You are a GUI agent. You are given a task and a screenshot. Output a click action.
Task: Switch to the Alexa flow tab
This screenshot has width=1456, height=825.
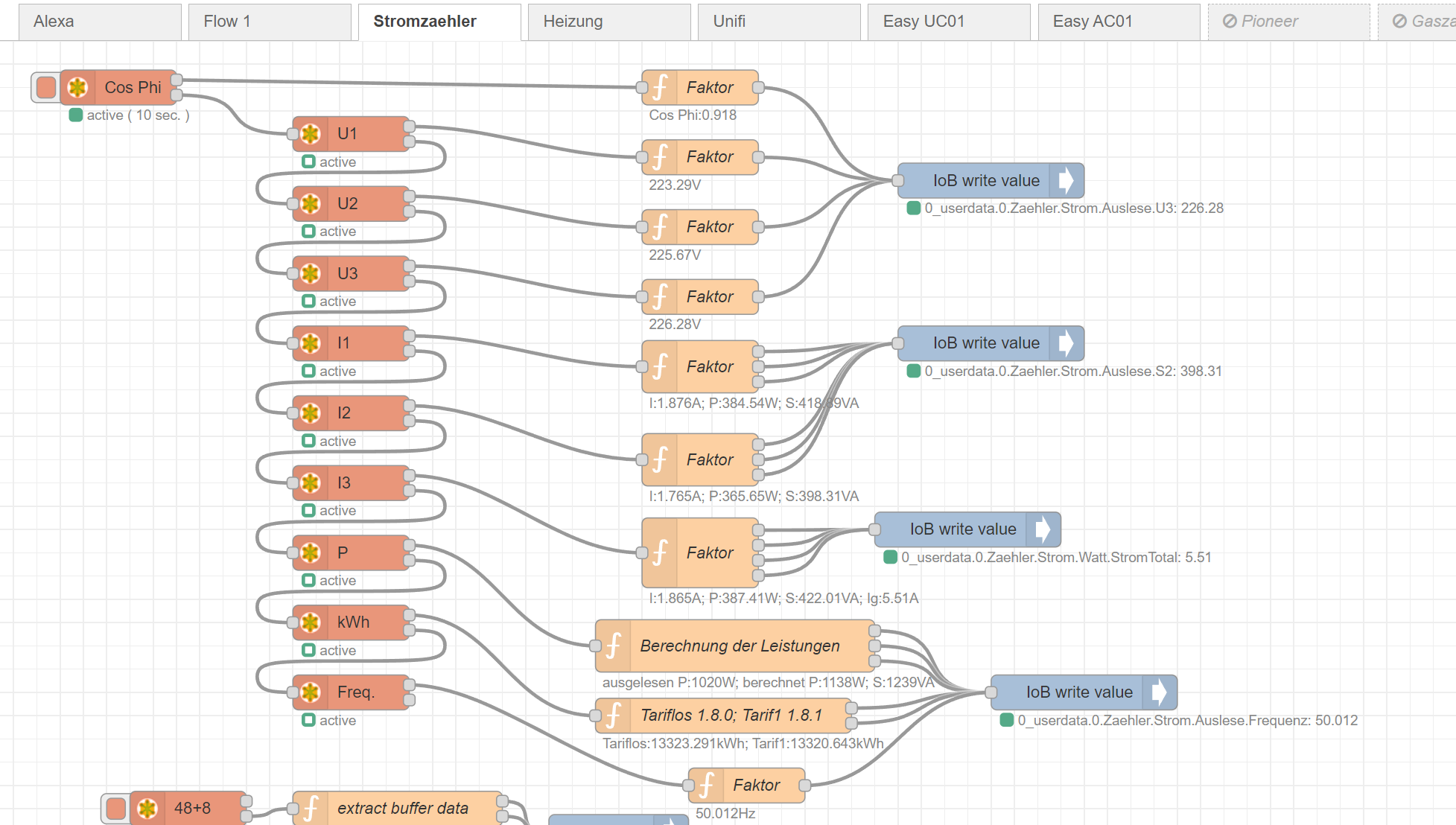coord(100,22)
